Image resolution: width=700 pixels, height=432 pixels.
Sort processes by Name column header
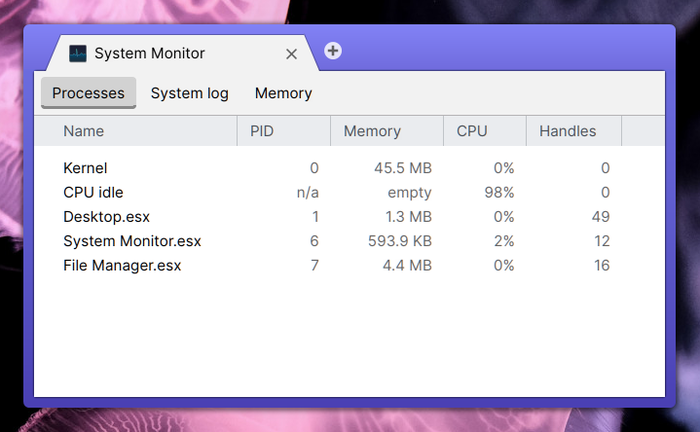pyautogui.click(x=83, y=131)
